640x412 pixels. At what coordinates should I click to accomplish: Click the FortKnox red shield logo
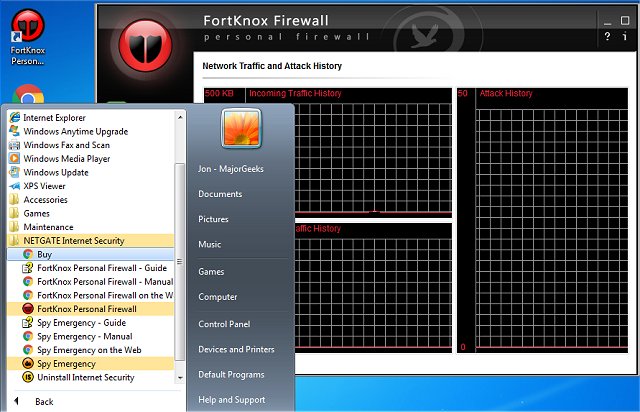click(x=145, y=45)
